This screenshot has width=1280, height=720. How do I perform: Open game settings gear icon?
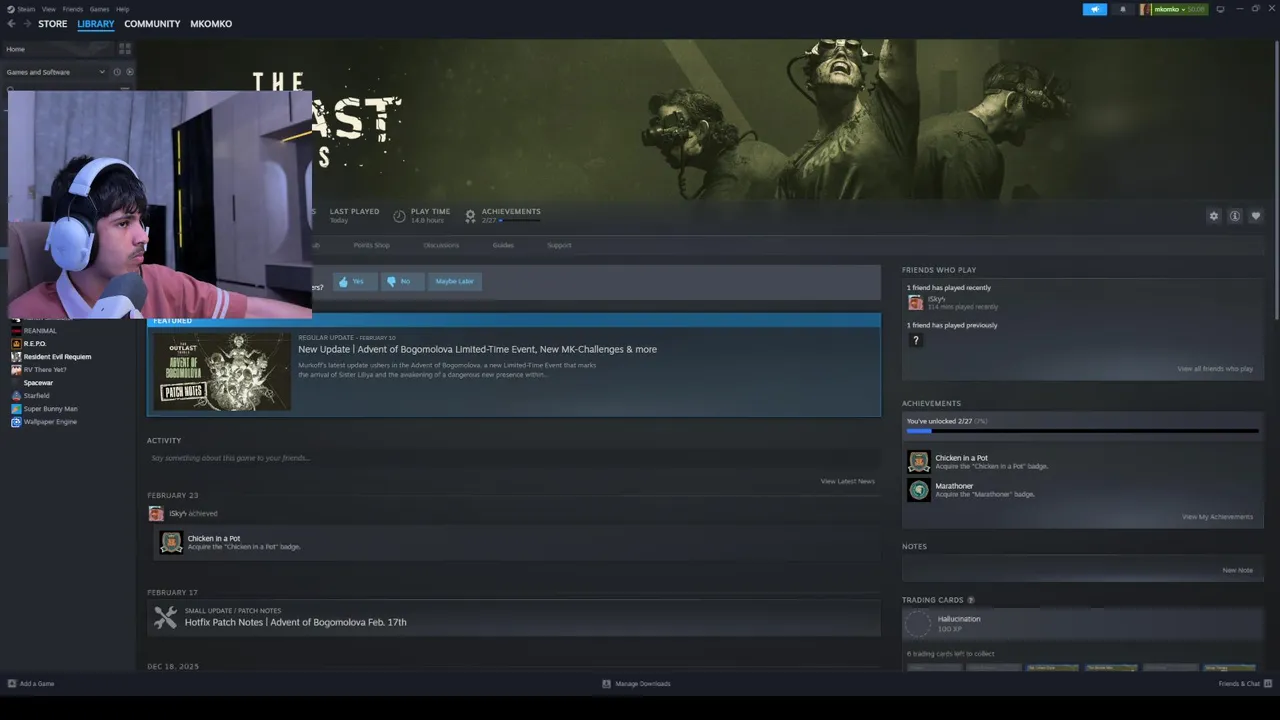click(1214, 216)
